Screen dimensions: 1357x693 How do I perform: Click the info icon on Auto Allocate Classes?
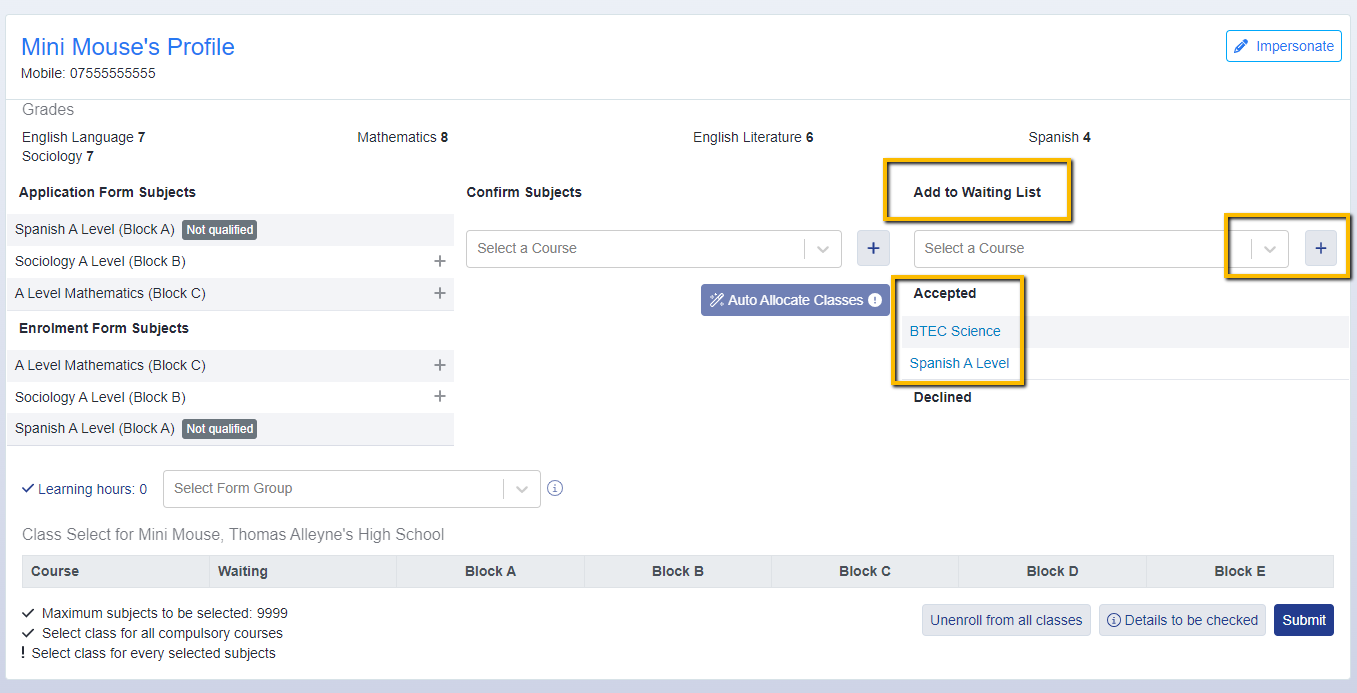tap(875, 300)
